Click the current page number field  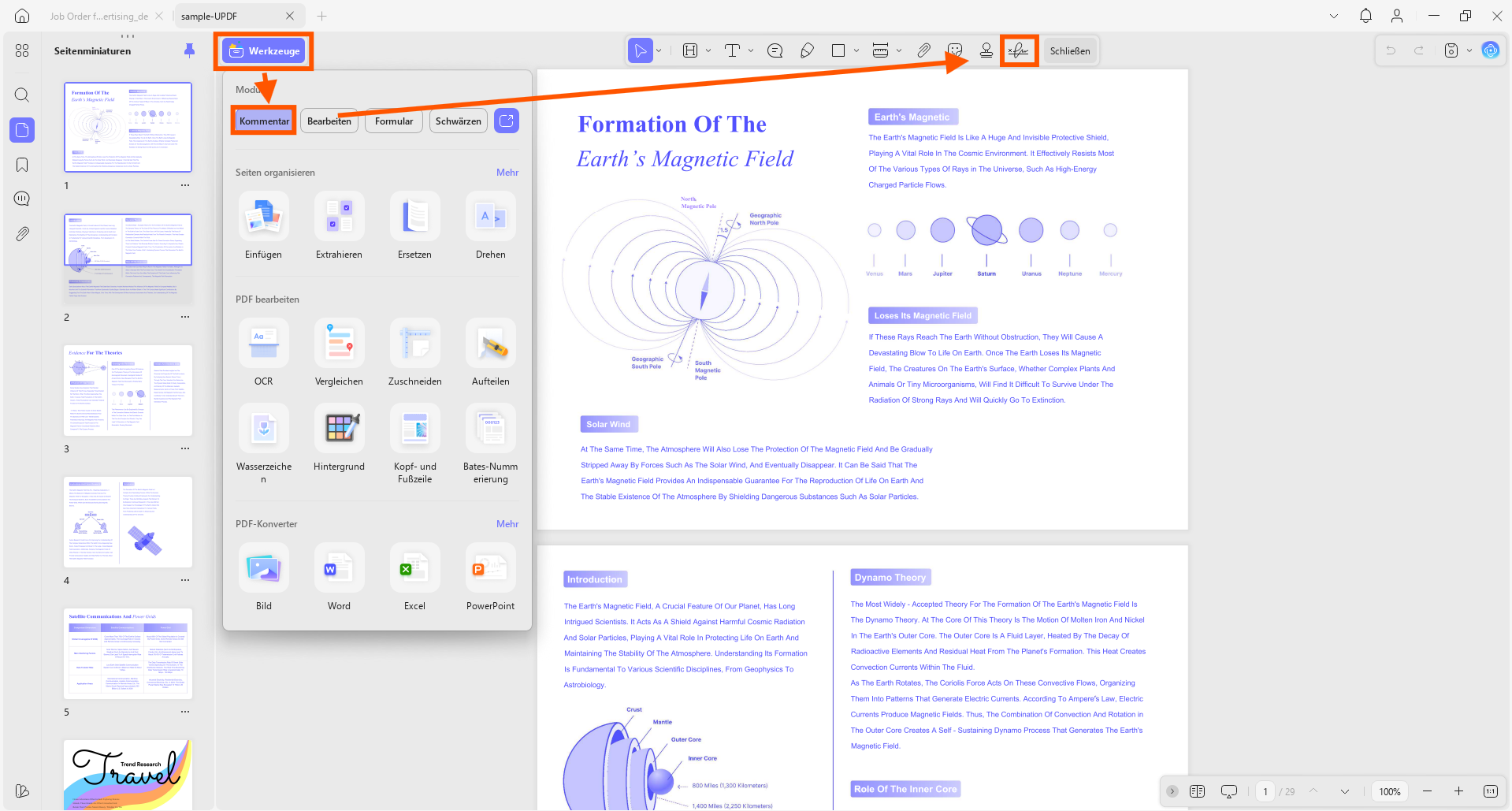pos(1265,791)
